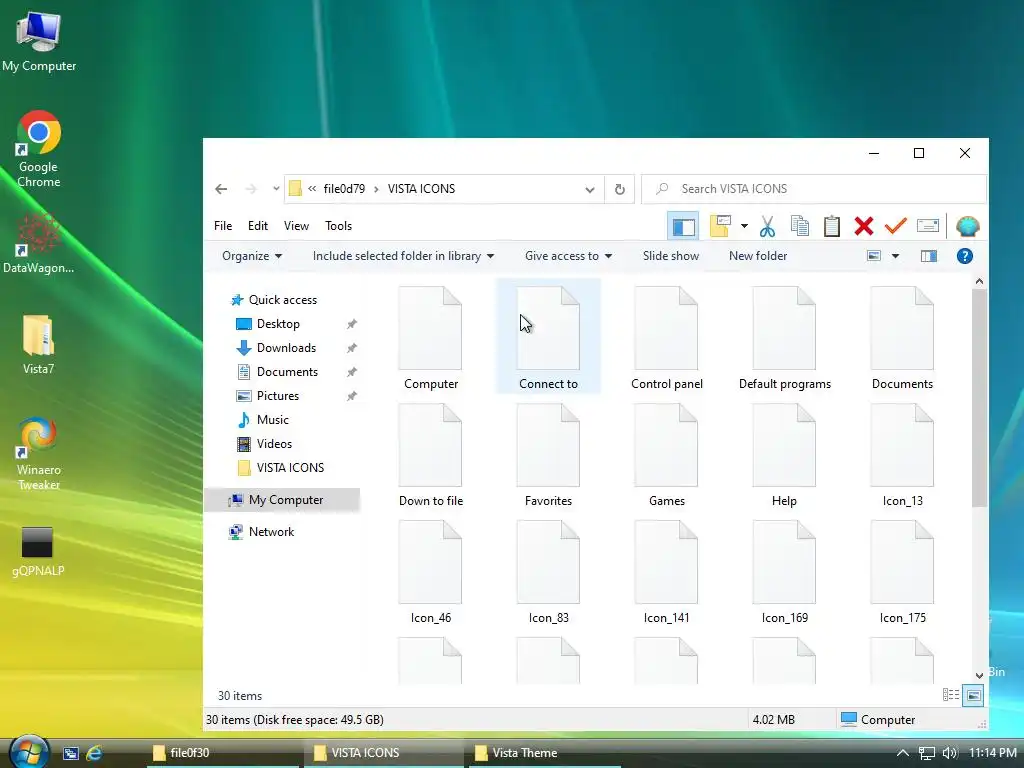
Task: Expand the hidden path chevron in address bar
Action: pos(312,189)
